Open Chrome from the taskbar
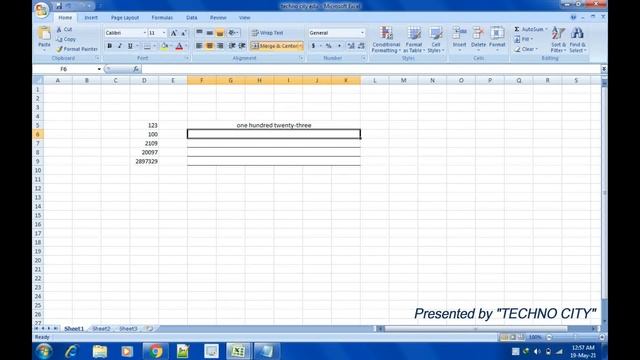Screen dimensions: 640x360 [x=156, y=351]
